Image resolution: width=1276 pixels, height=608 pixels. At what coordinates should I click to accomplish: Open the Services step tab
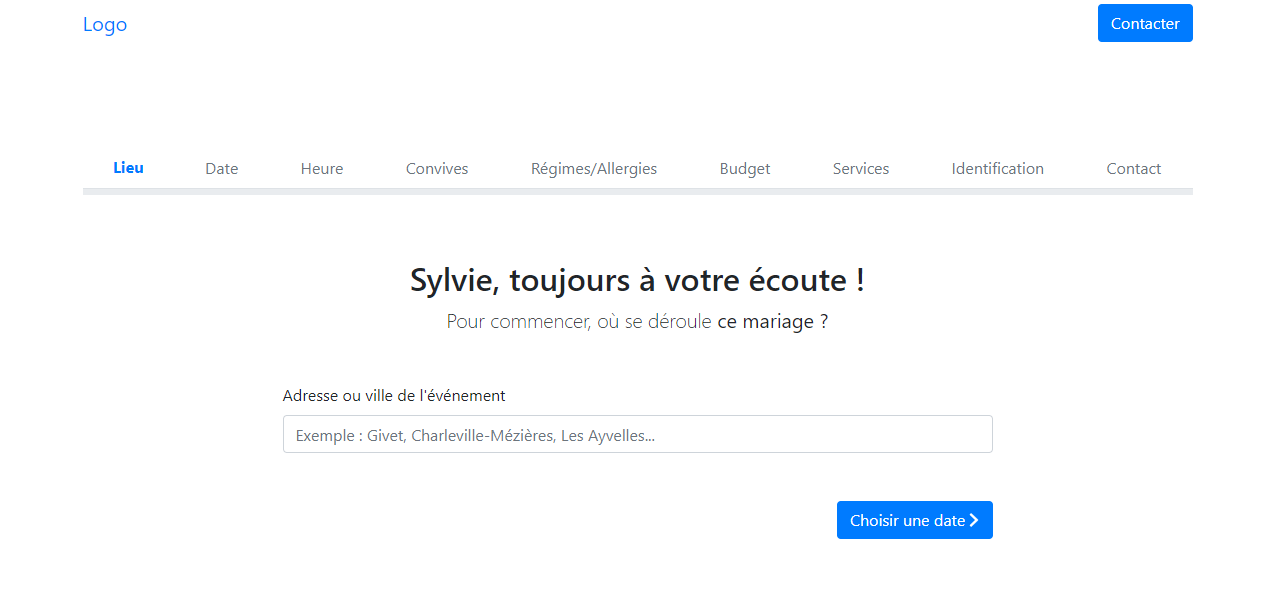point(861,169)
